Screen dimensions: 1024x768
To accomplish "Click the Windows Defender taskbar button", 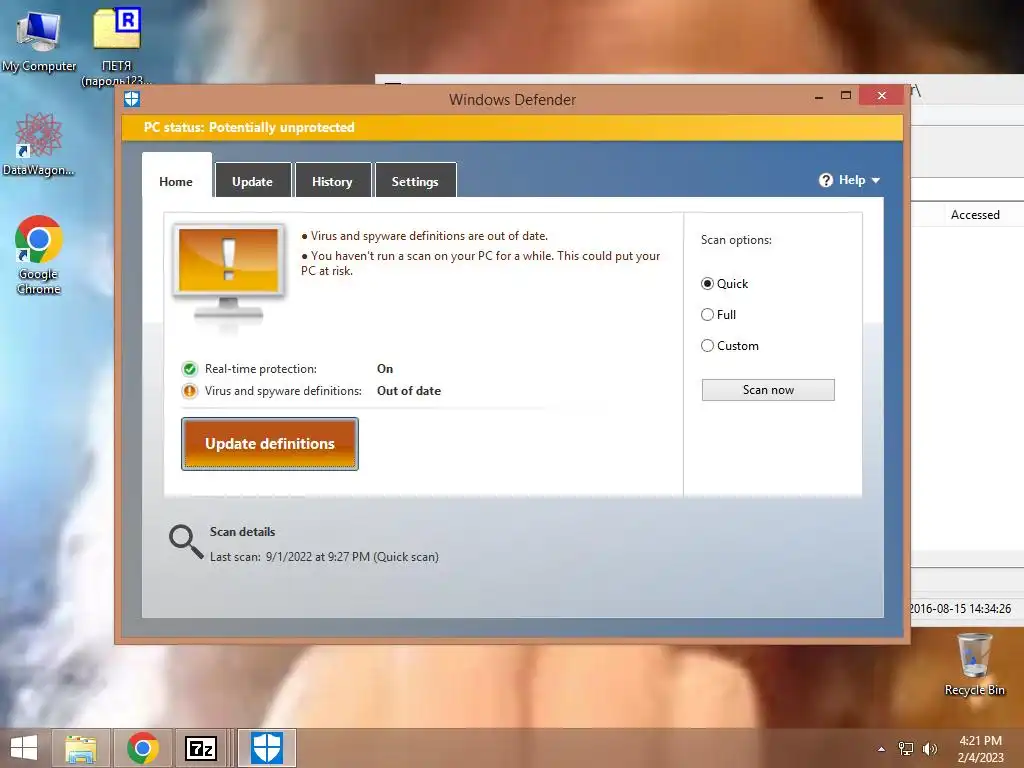I will click(x=267, y=748).
